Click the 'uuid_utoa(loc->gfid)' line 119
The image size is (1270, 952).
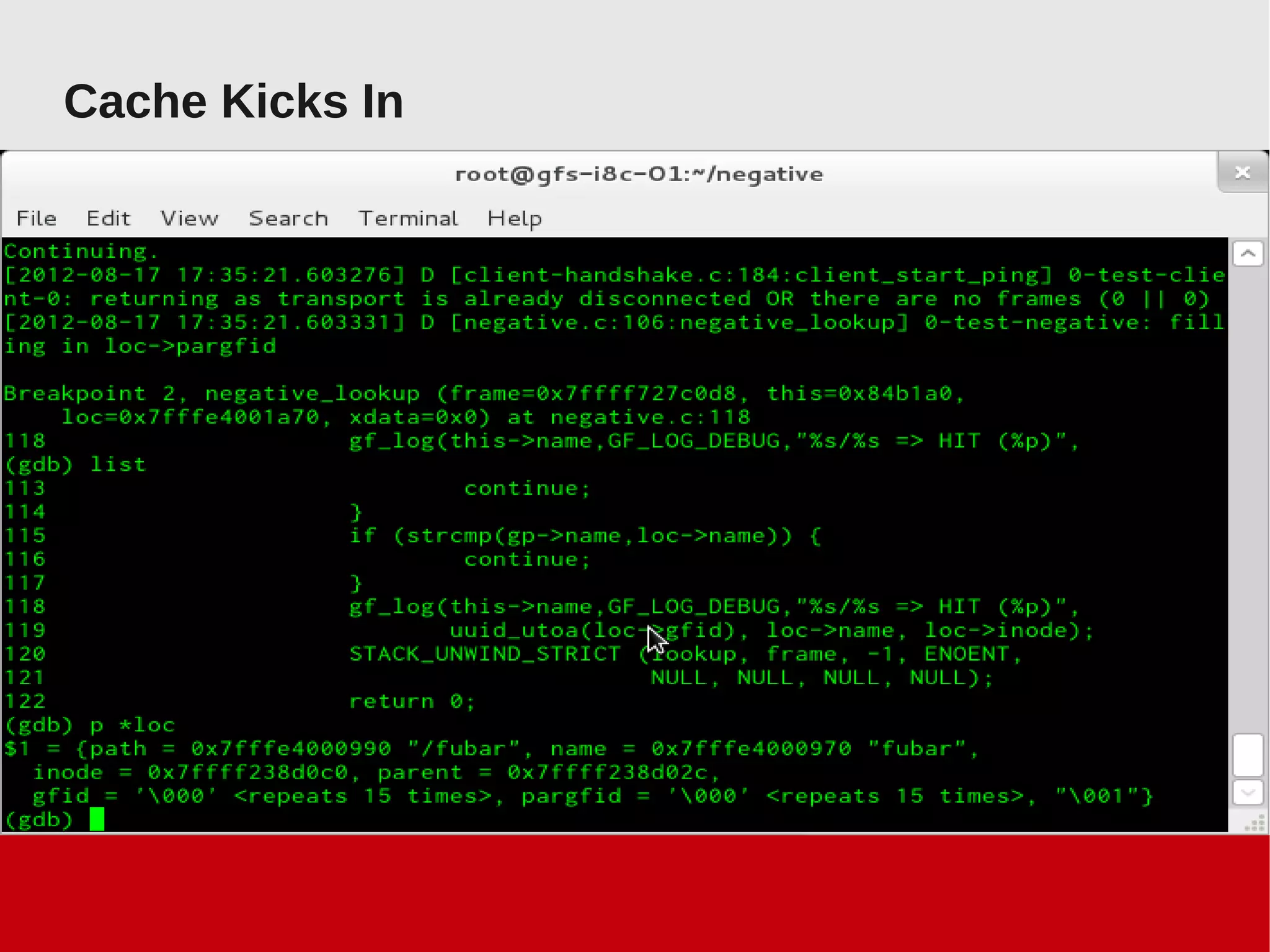[772, 631]
